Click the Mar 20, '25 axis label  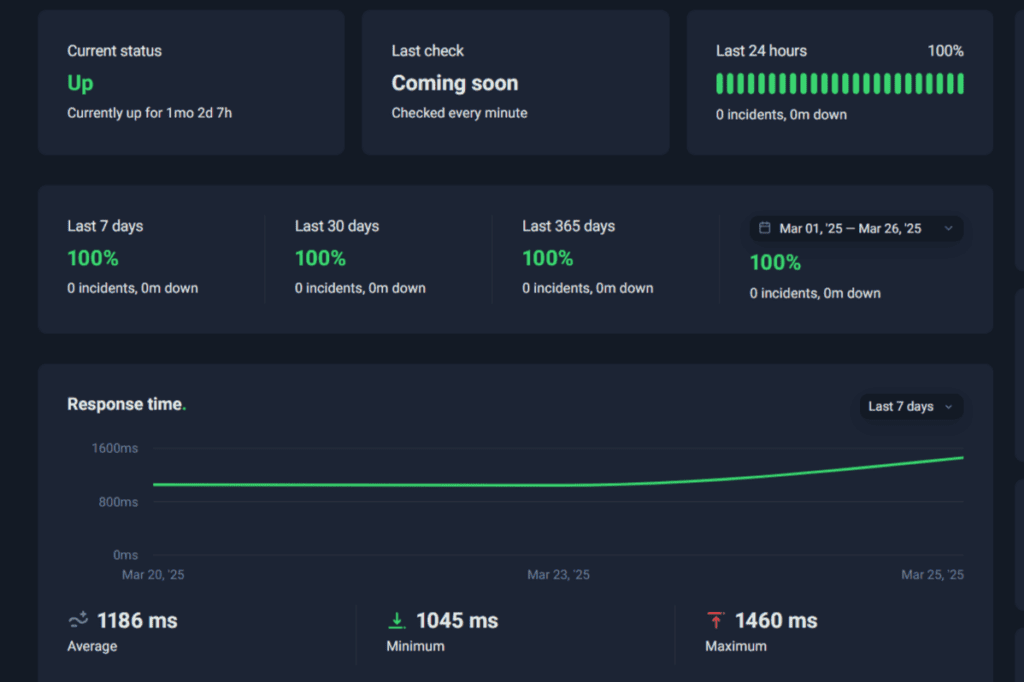153,575
